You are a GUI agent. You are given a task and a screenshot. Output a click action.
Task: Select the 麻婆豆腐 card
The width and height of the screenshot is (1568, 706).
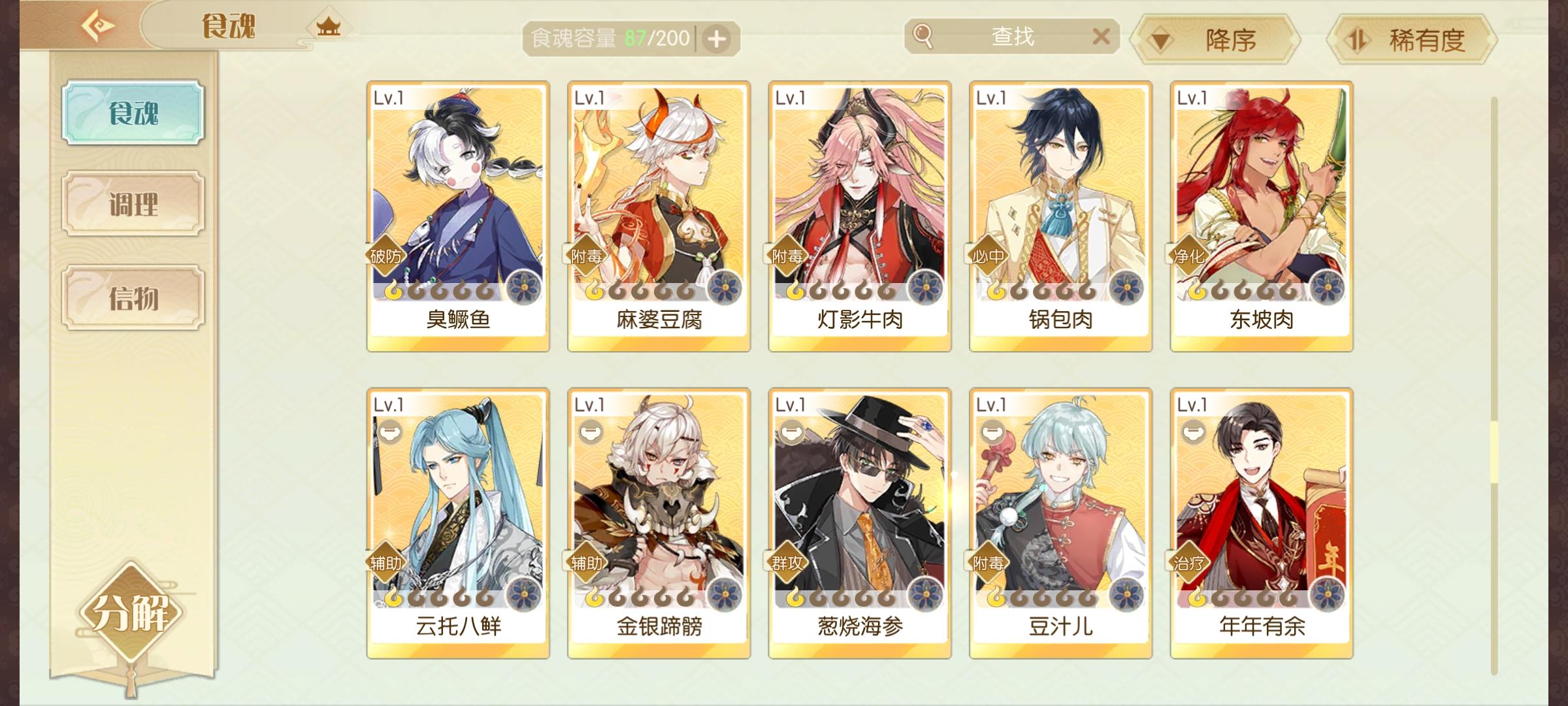coord(659,216)
